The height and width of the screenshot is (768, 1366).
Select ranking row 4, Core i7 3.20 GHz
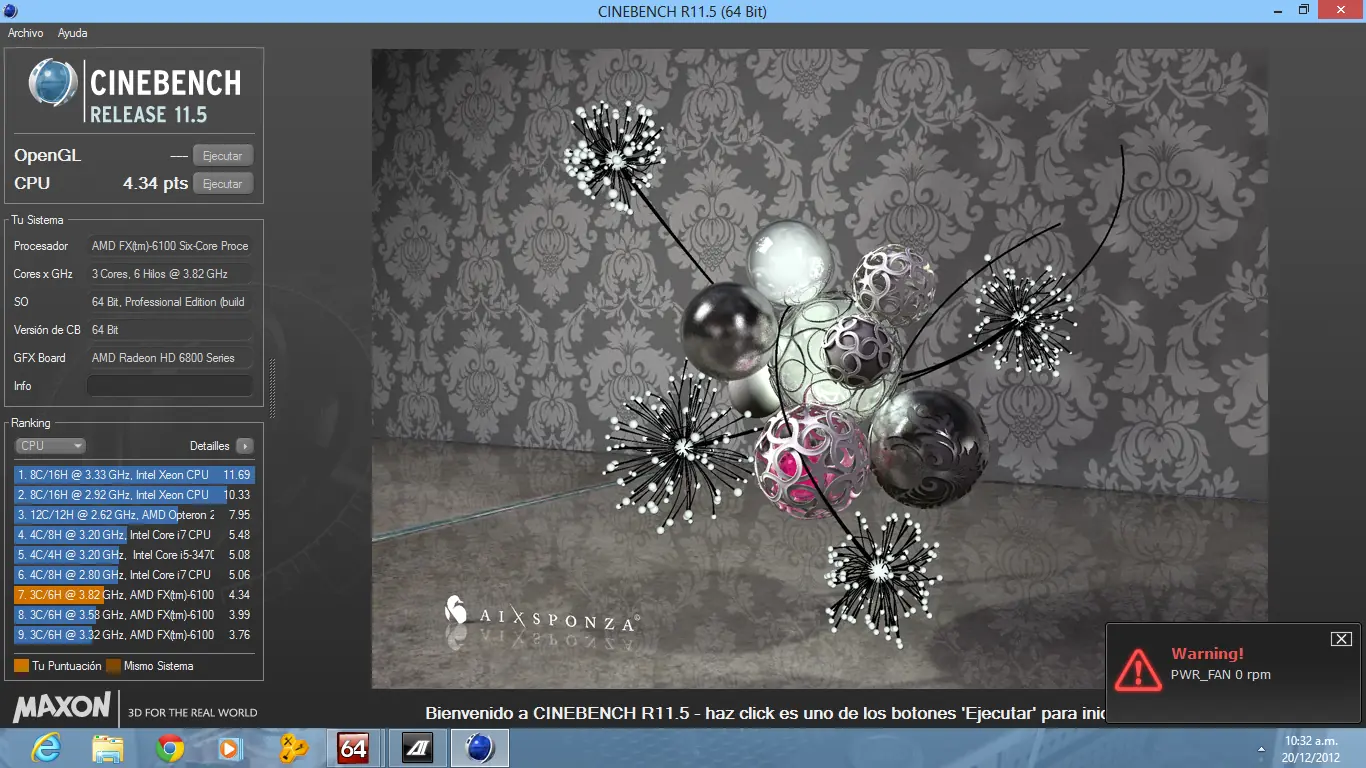point(134,535)
